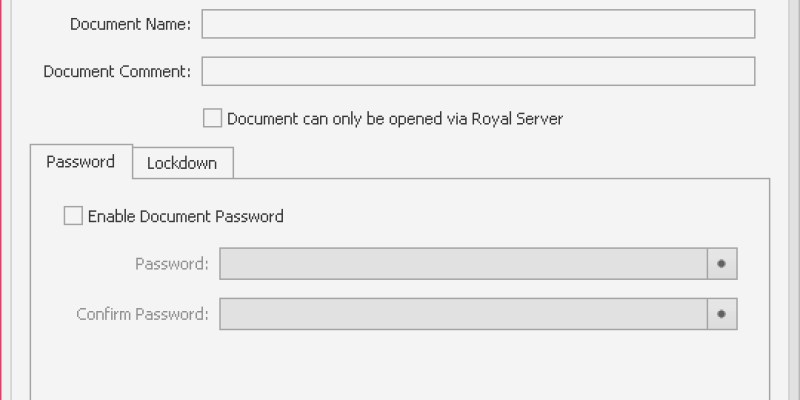Click the 'Document Comment:' label
The image size is (800, 400).
click(x=117, y=71)
